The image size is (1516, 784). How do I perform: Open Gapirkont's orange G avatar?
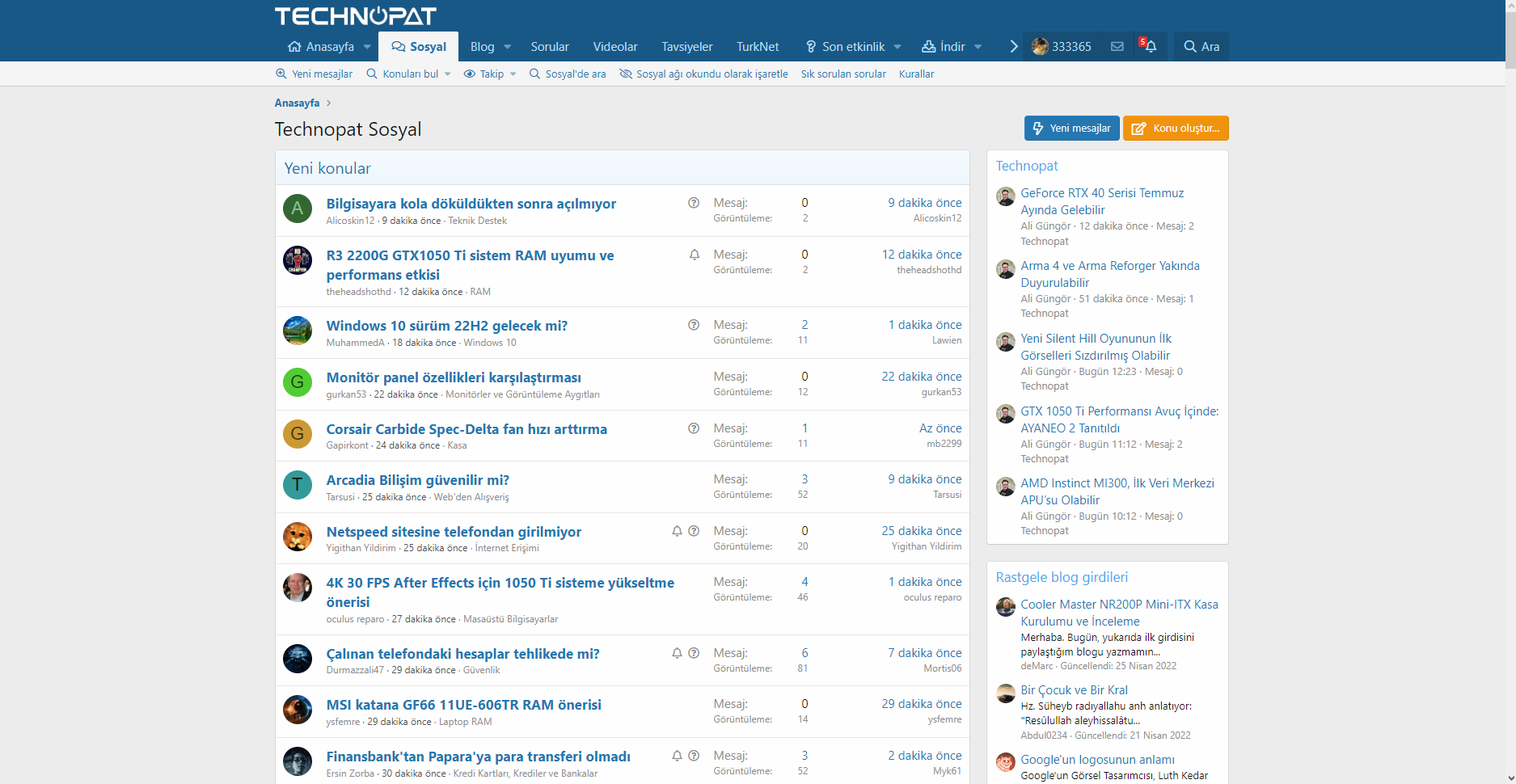click(x=298, y=434)
